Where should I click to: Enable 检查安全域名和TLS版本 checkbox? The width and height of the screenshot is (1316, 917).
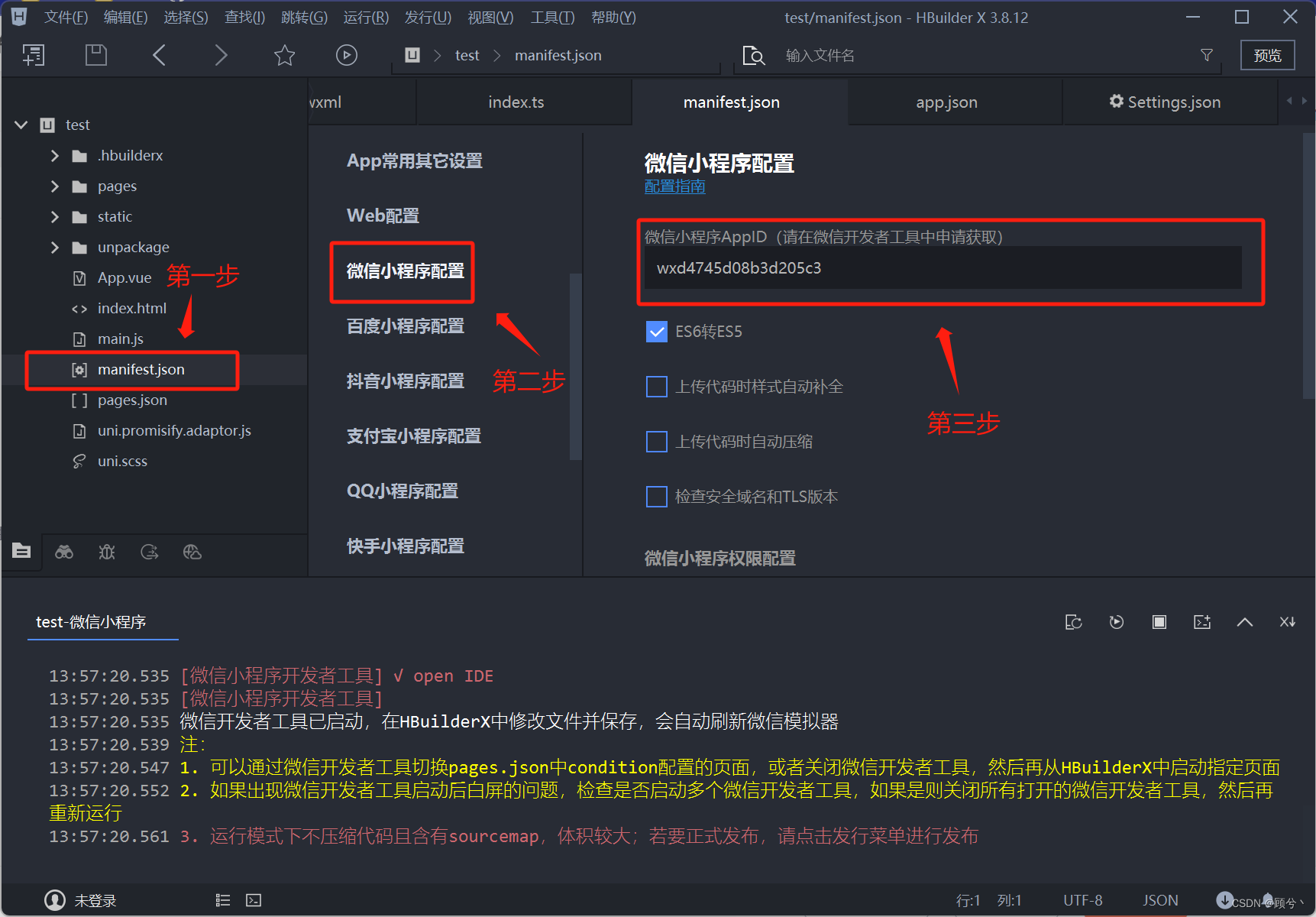(x=657, y=497)
